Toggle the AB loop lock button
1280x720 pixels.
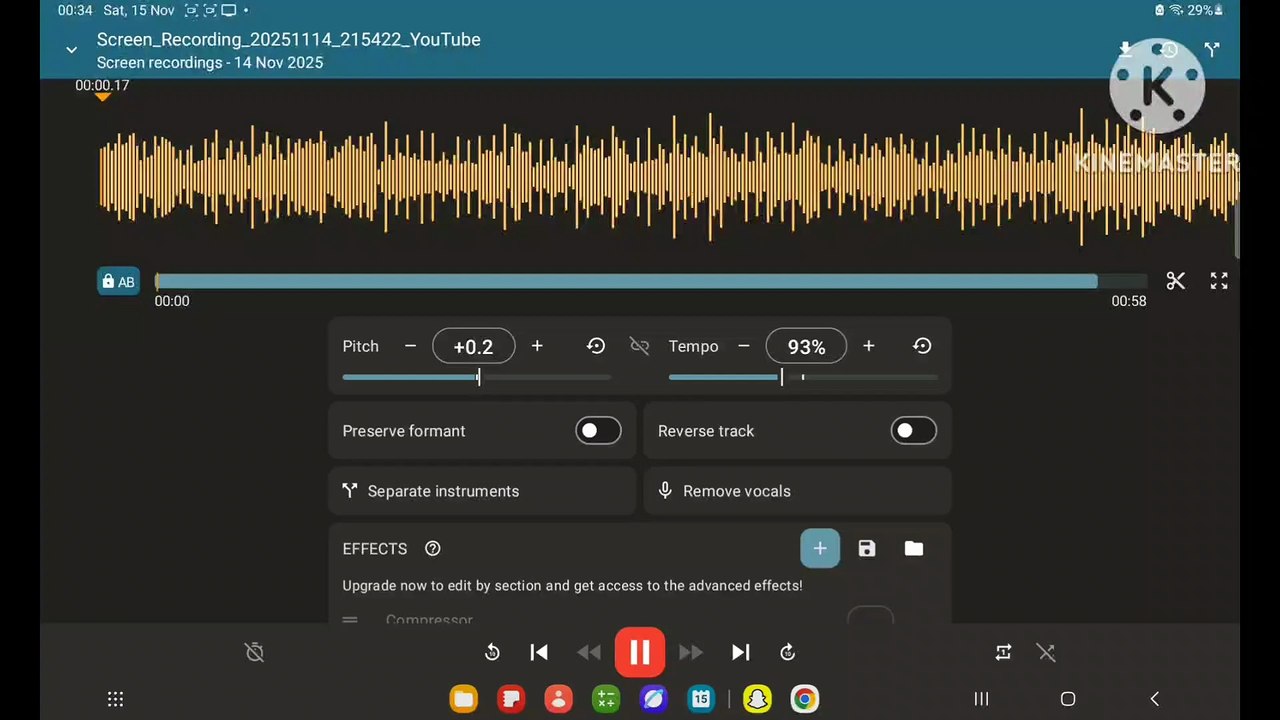coord(118,282)
